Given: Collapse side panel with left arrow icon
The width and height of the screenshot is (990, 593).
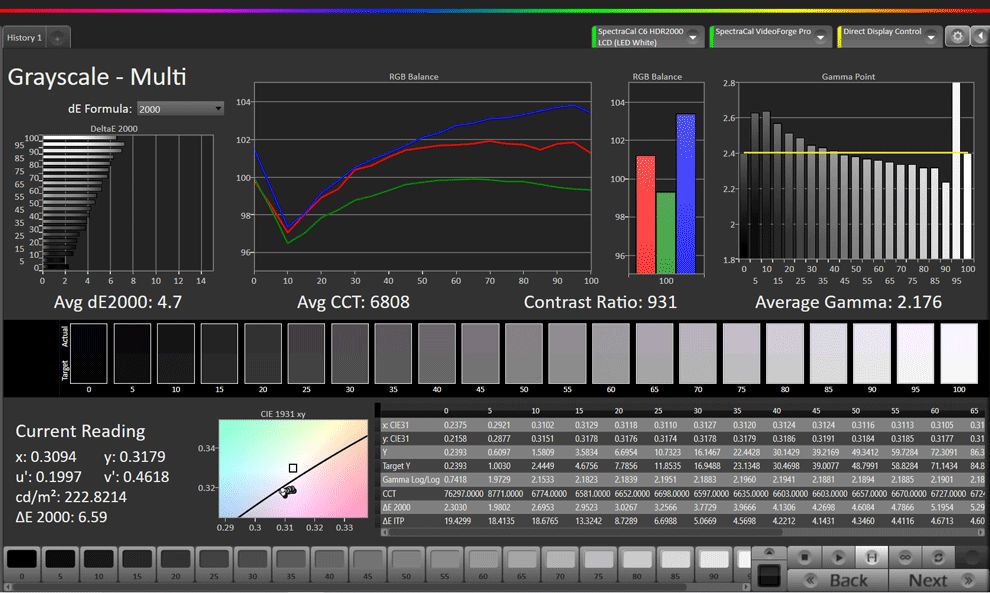Looking at the screenshot, I should coord(981,37).
